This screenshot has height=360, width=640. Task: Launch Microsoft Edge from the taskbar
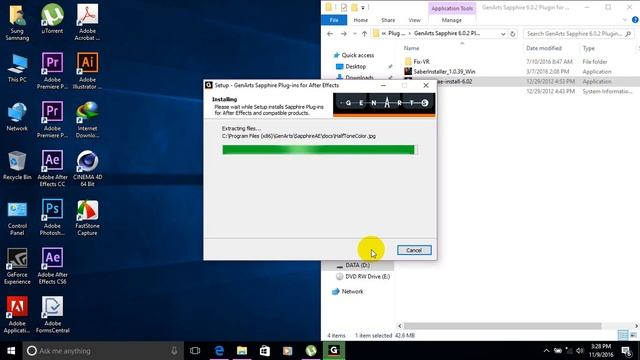pos(219,351)
